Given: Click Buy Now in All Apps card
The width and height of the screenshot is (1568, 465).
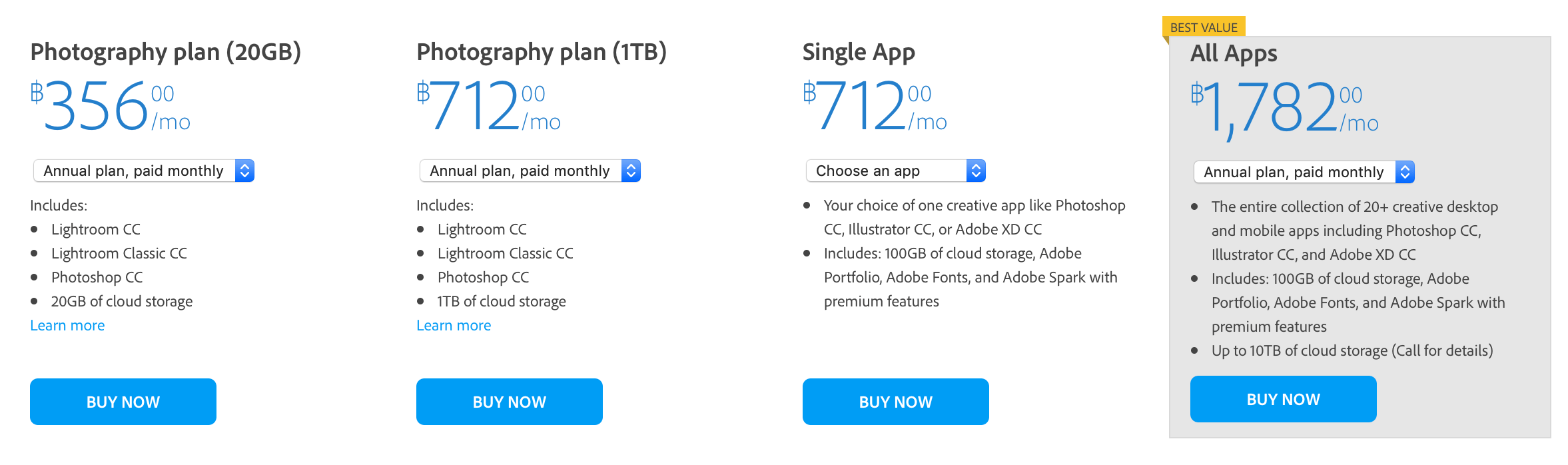Looking at the screenshot, I should tap(1283, 399).
